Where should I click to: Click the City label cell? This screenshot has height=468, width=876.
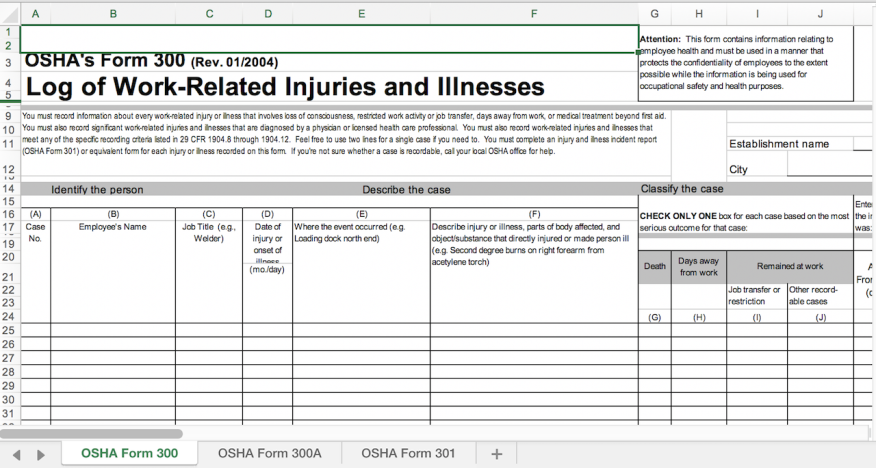coord(738,170)
